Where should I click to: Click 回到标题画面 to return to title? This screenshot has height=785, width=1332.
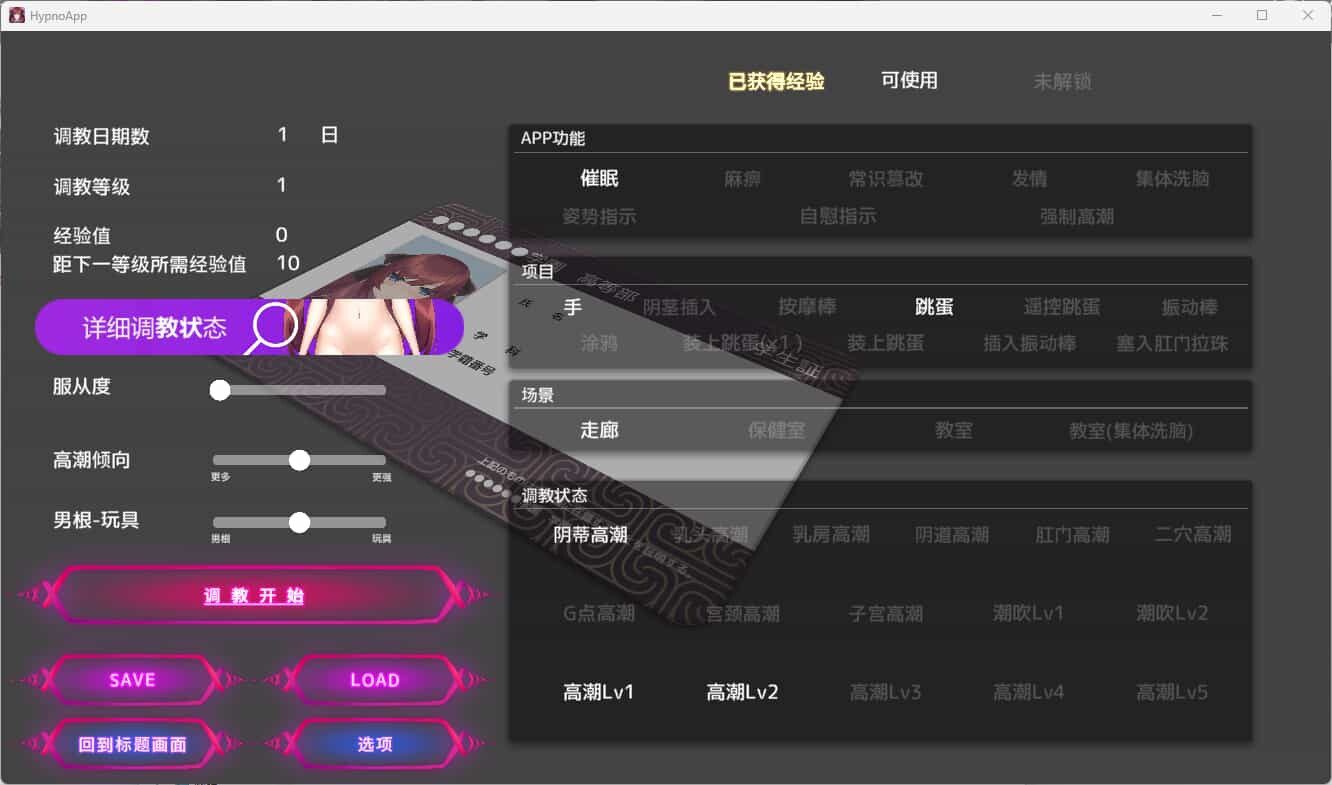click(x=131, y=744)
